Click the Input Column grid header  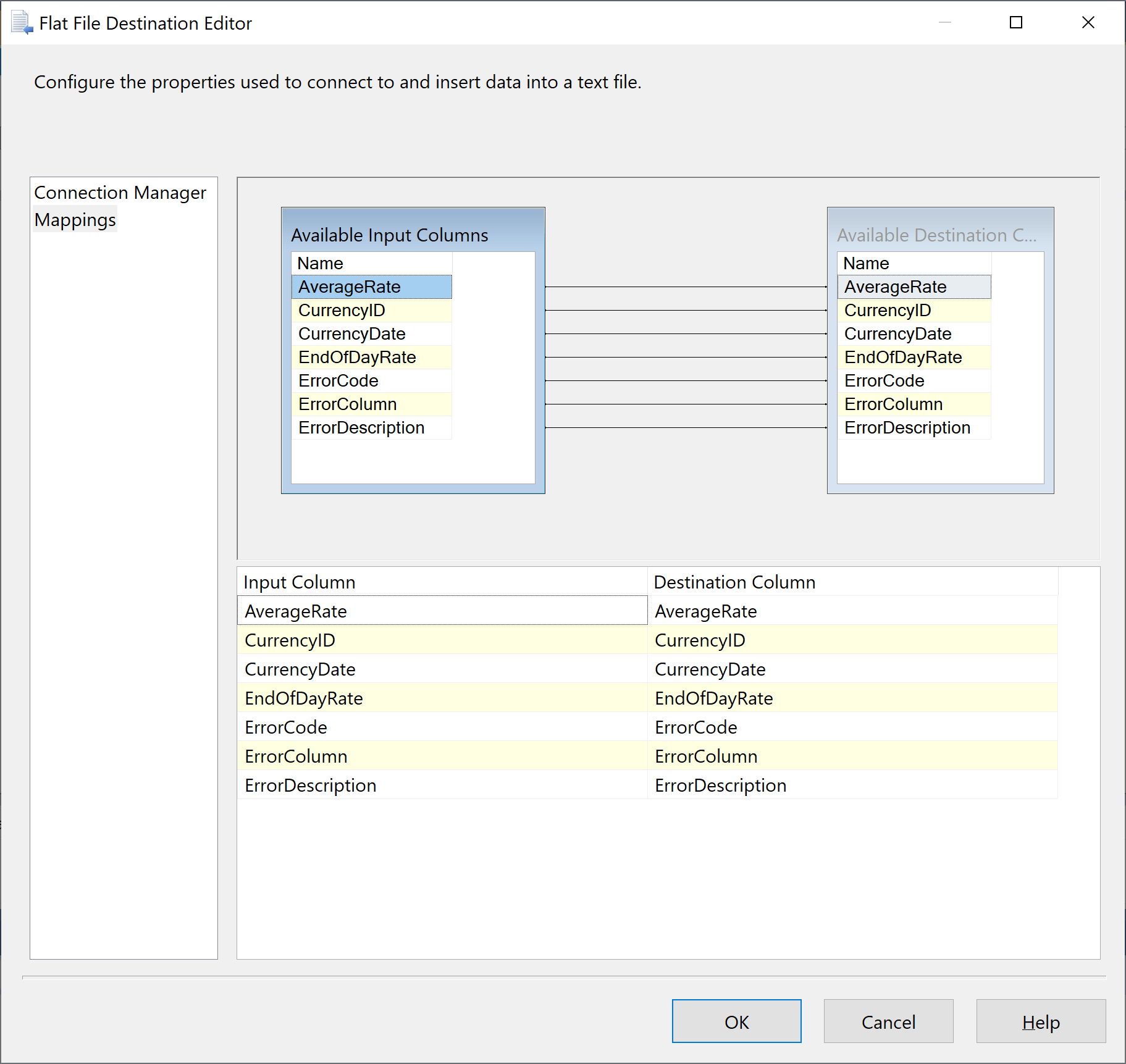(299, 581)
